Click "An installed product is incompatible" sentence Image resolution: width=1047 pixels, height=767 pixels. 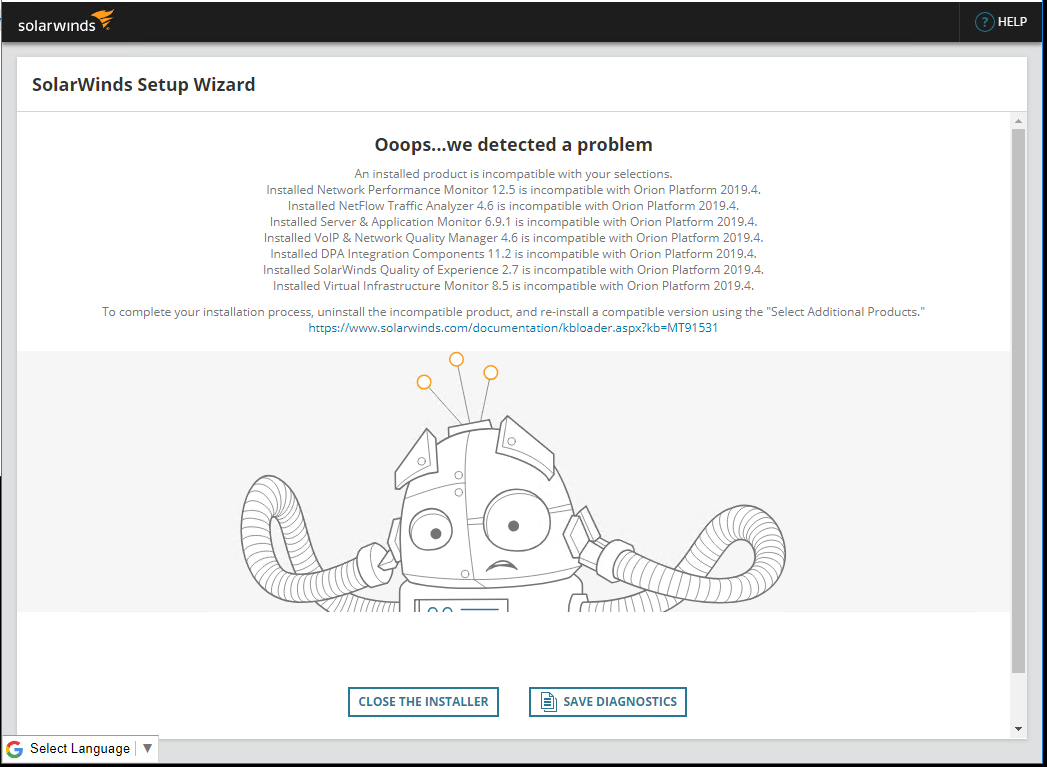click(x=513, y=174)
